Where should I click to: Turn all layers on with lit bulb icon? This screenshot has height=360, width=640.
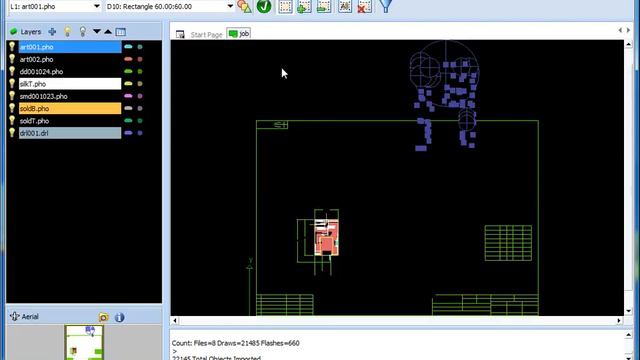click(x=68, y=31)
